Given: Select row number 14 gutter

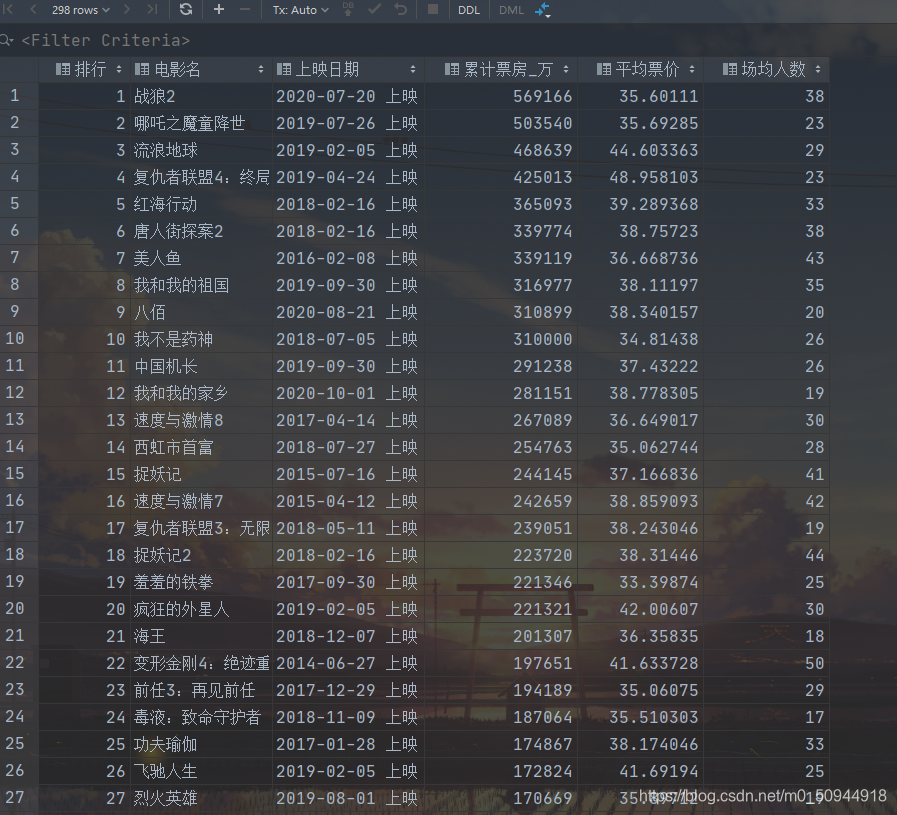Looking at the screenshot, I should pos(19,446).
